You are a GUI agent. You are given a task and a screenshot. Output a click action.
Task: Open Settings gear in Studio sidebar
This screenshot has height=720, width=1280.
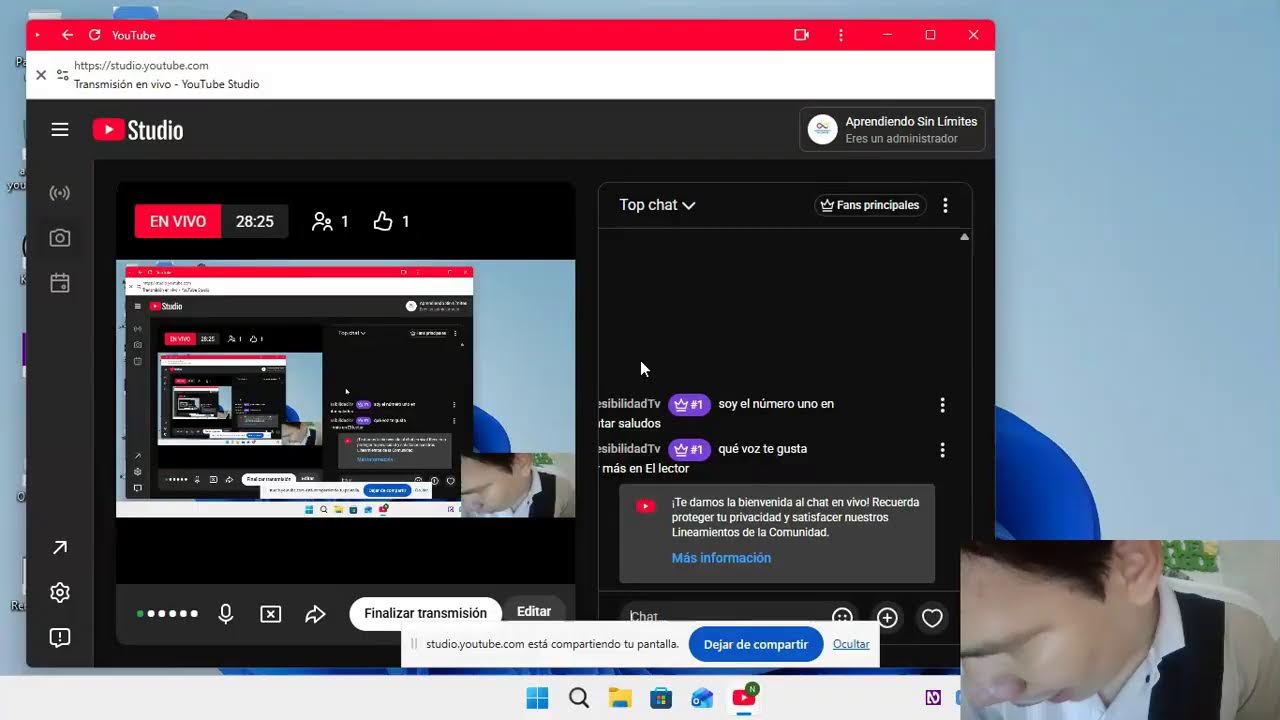click(x=60, y=592)
